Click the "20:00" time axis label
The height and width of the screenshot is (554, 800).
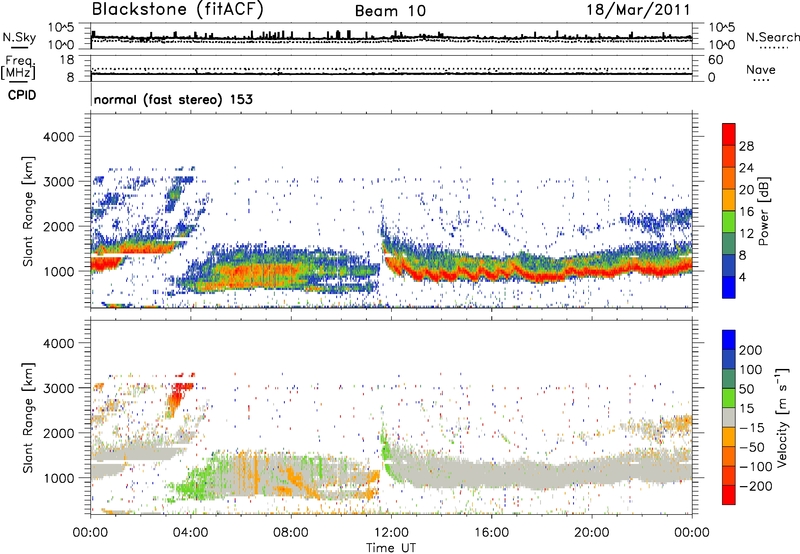point(592,533)
